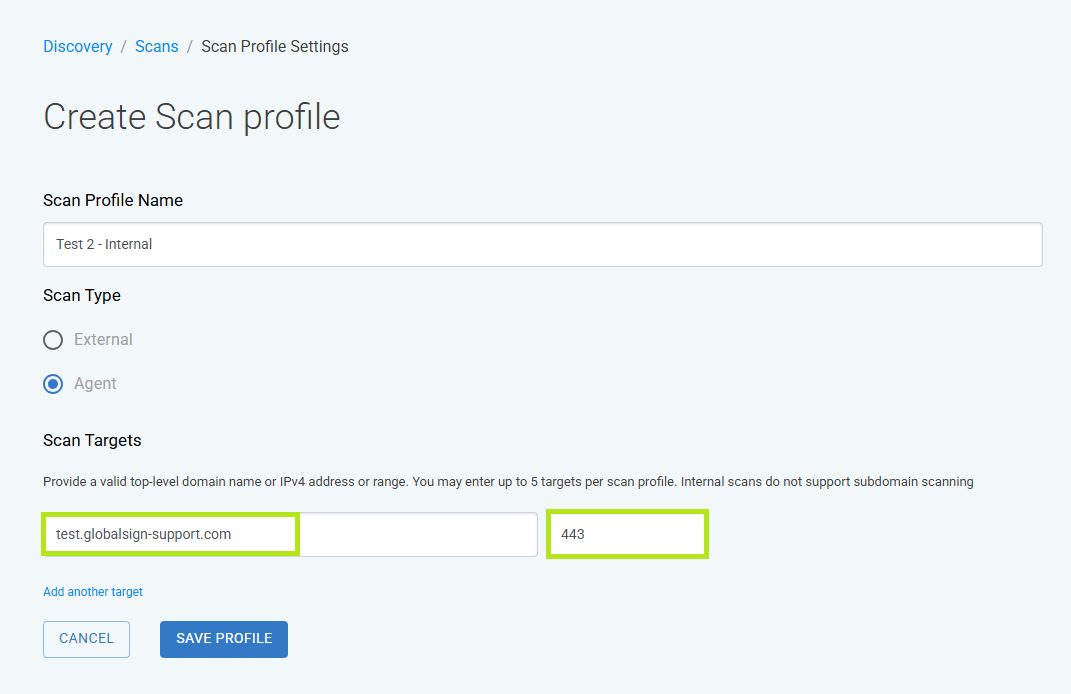The image size is (1071, 694).
Task: Click the Agent option label text
Action: tap(95, 384)
